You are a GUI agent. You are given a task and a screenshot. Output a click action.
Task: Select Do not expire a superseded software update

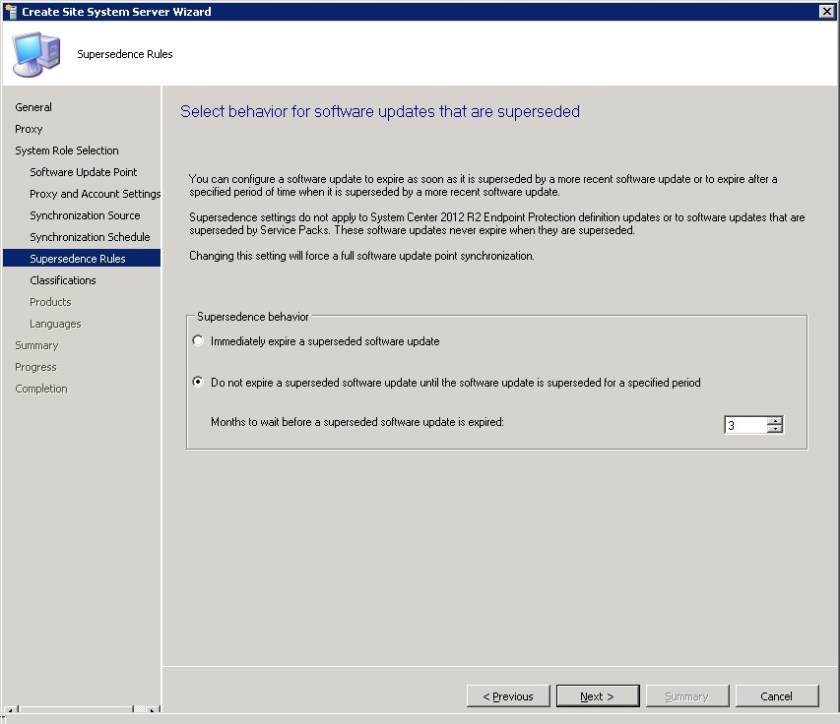[x=200, y=381]
